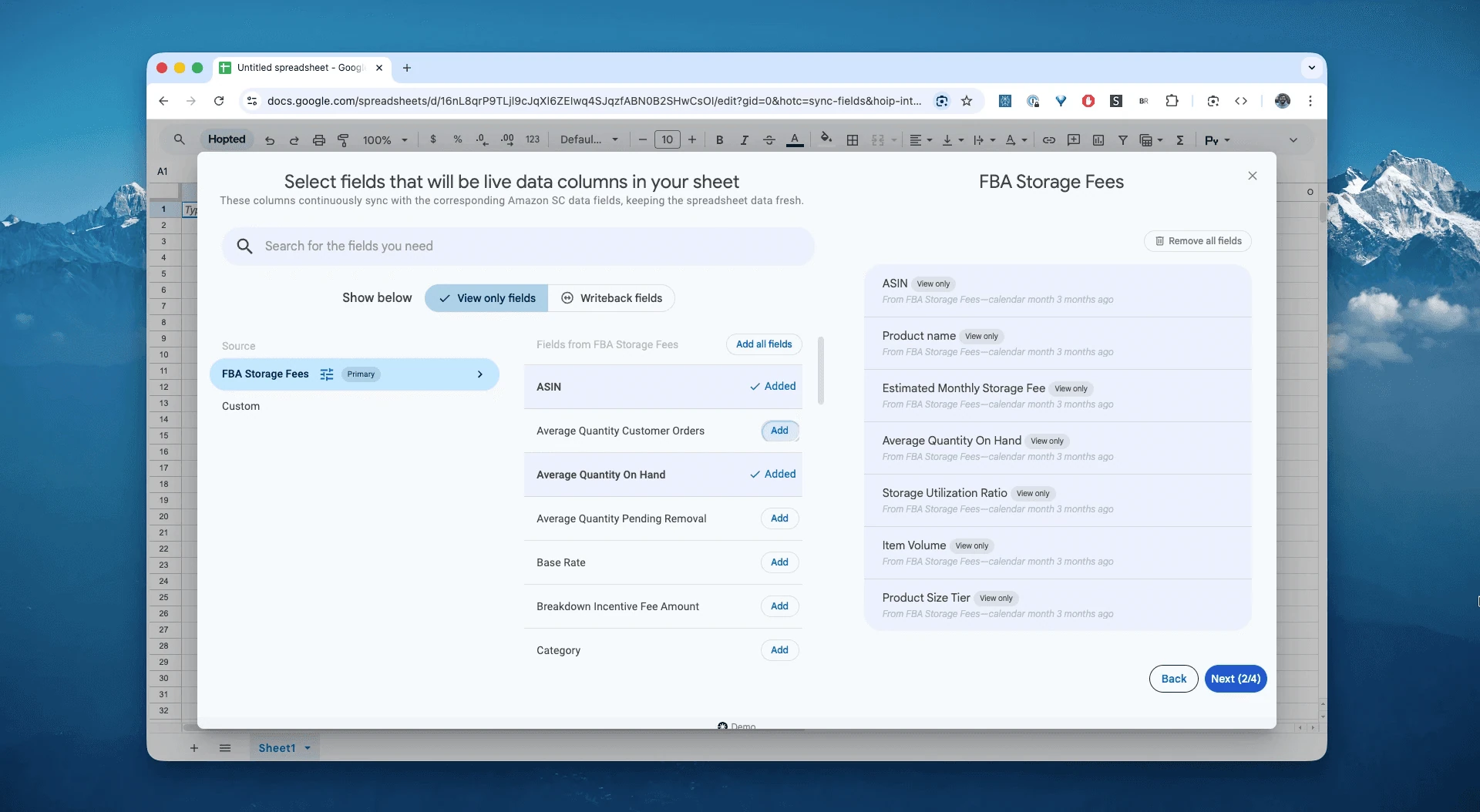Add the Category field

[779, 650]
